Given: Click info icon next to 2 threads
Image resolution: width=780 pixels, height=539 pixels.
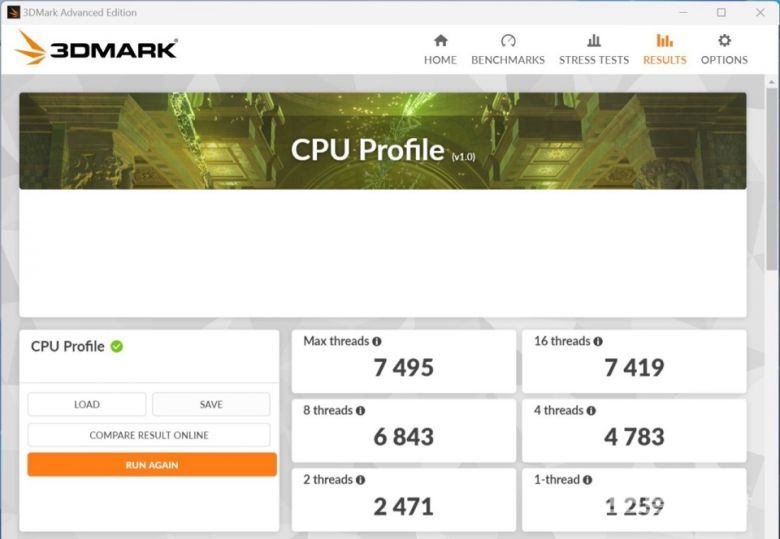Looking at the screenshot, I should tap(361, 480).
